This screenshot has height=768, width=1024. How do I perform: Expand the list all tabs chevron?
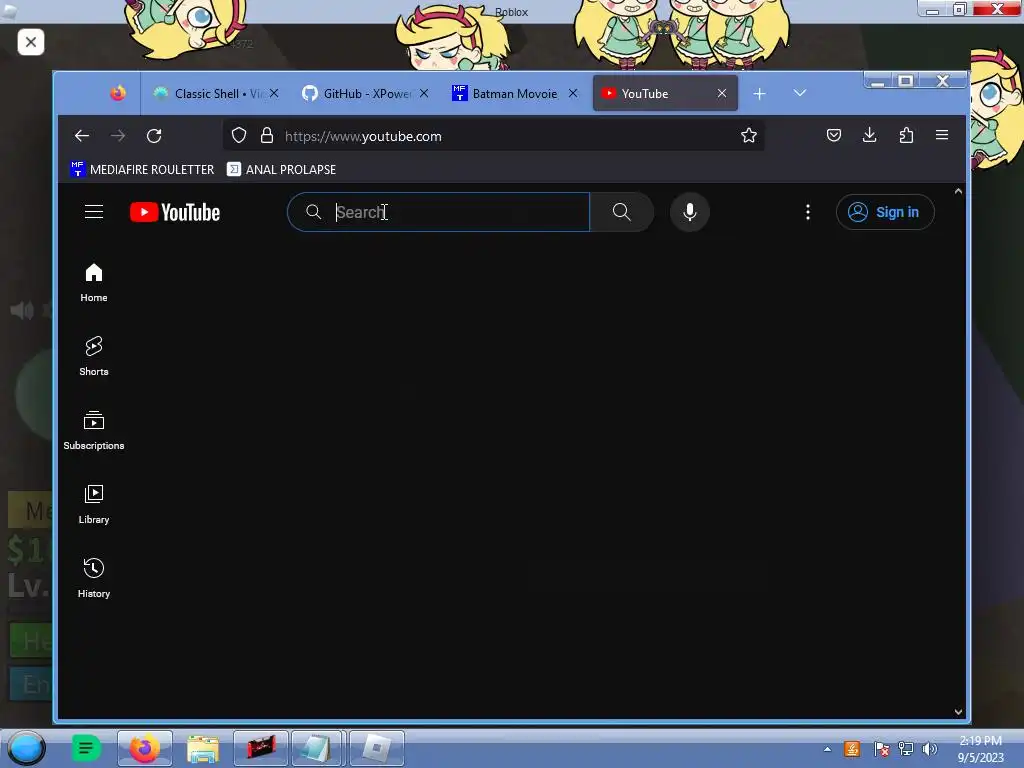point(799,93)
